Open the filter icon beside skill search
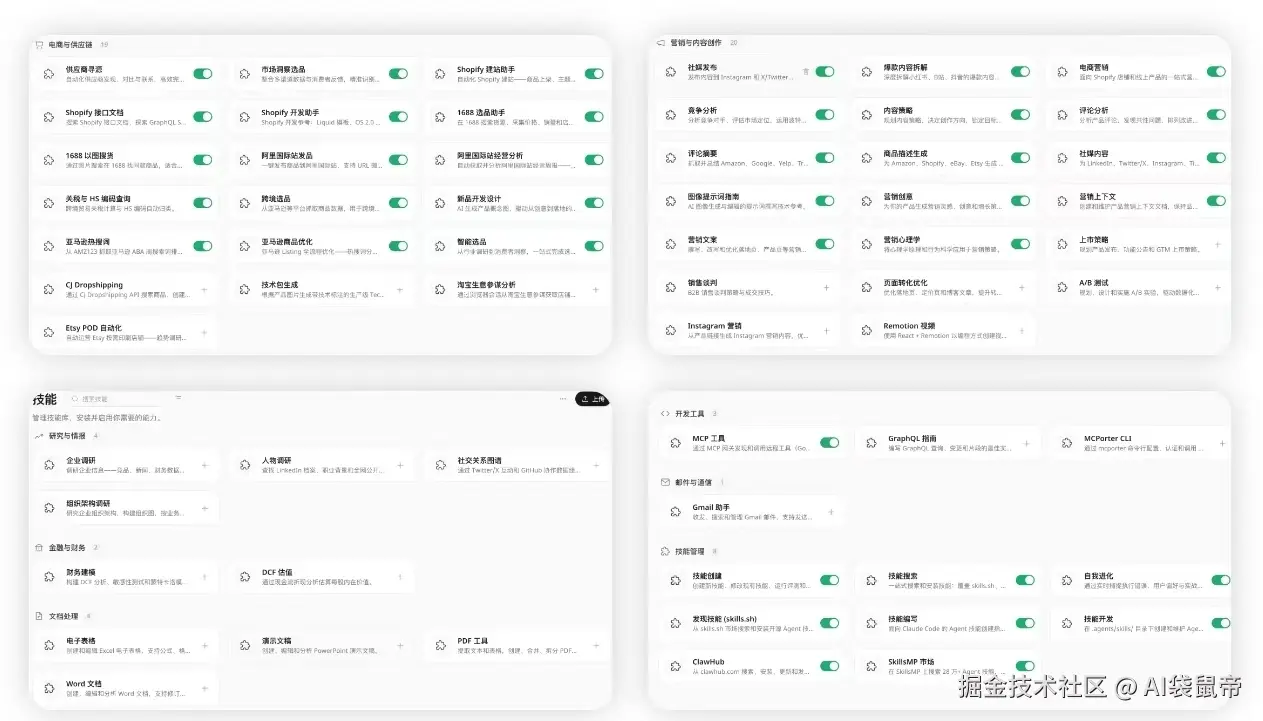Viewport: 1263px width, 721px height. (178, 398)
